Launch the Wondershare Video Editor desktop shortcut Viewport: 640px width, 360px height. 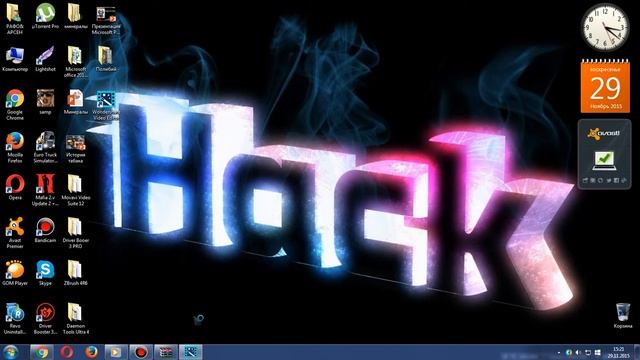click(x=105, y=105)
